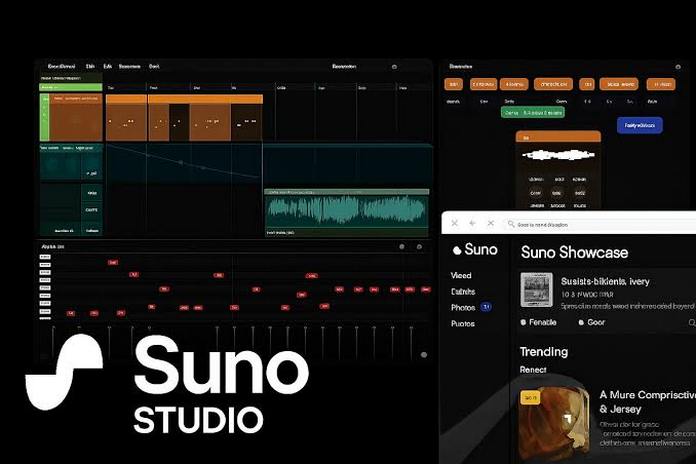Open Vieed in the Suno sidebar
Viewport: 696px width, 464px height.
click(x=461, y=275)
